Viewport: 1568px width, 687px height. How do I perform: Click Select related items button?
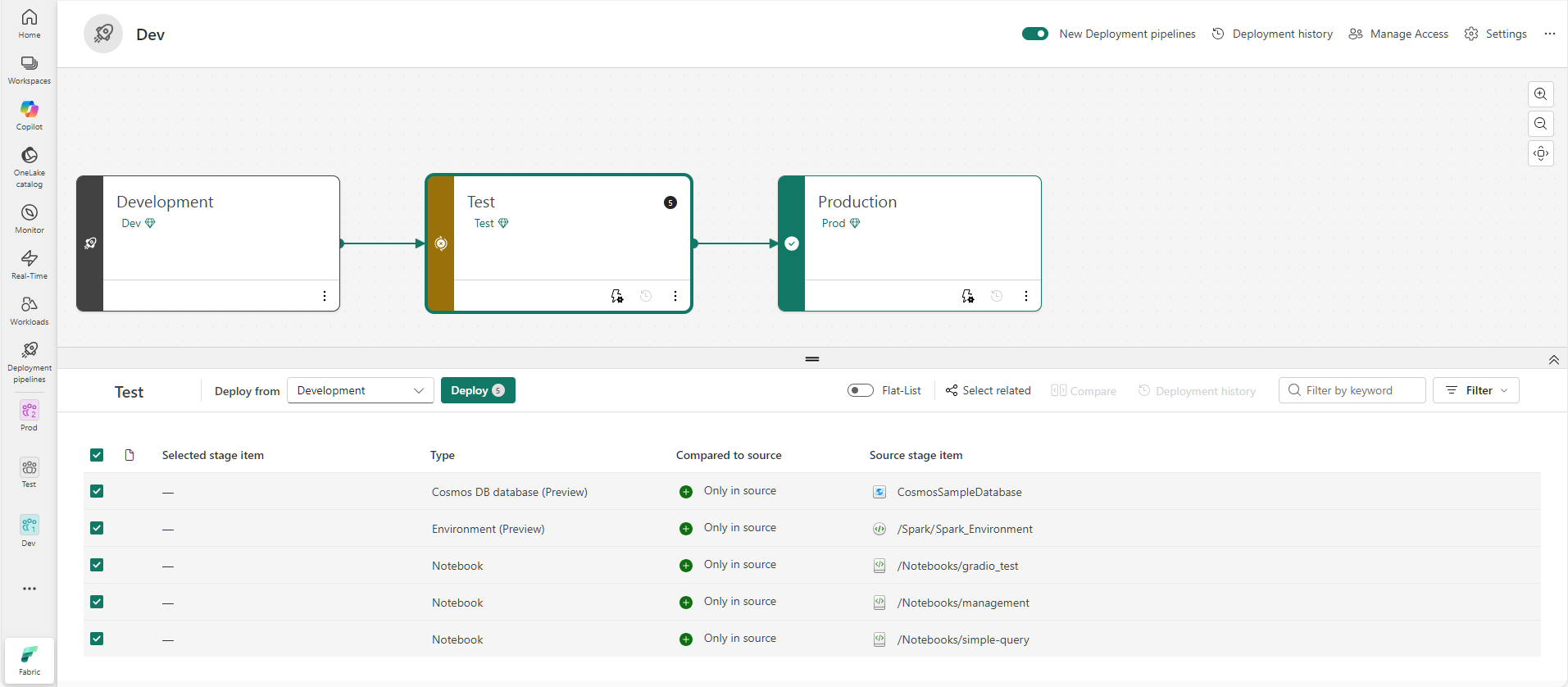pos(988,390)
